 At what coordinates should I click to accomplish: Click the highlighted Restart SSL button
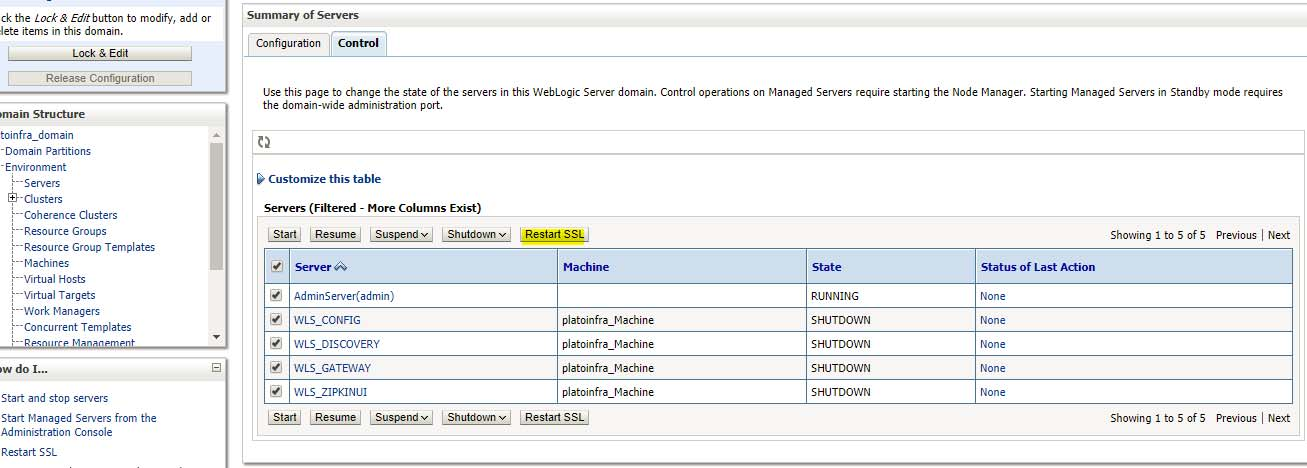[555, 234]
